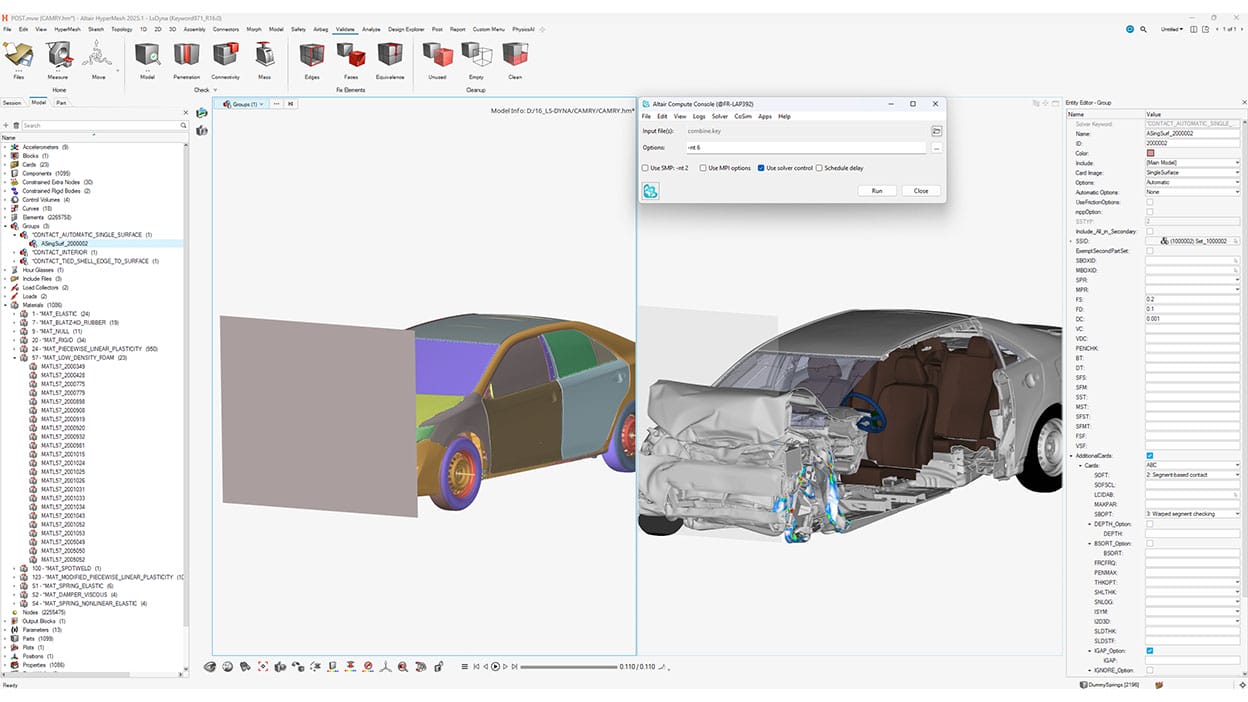The height and width of the screenshot is (702, 1248).
Task: Run the Penetration check tool
Action: (x=188, y=60)
